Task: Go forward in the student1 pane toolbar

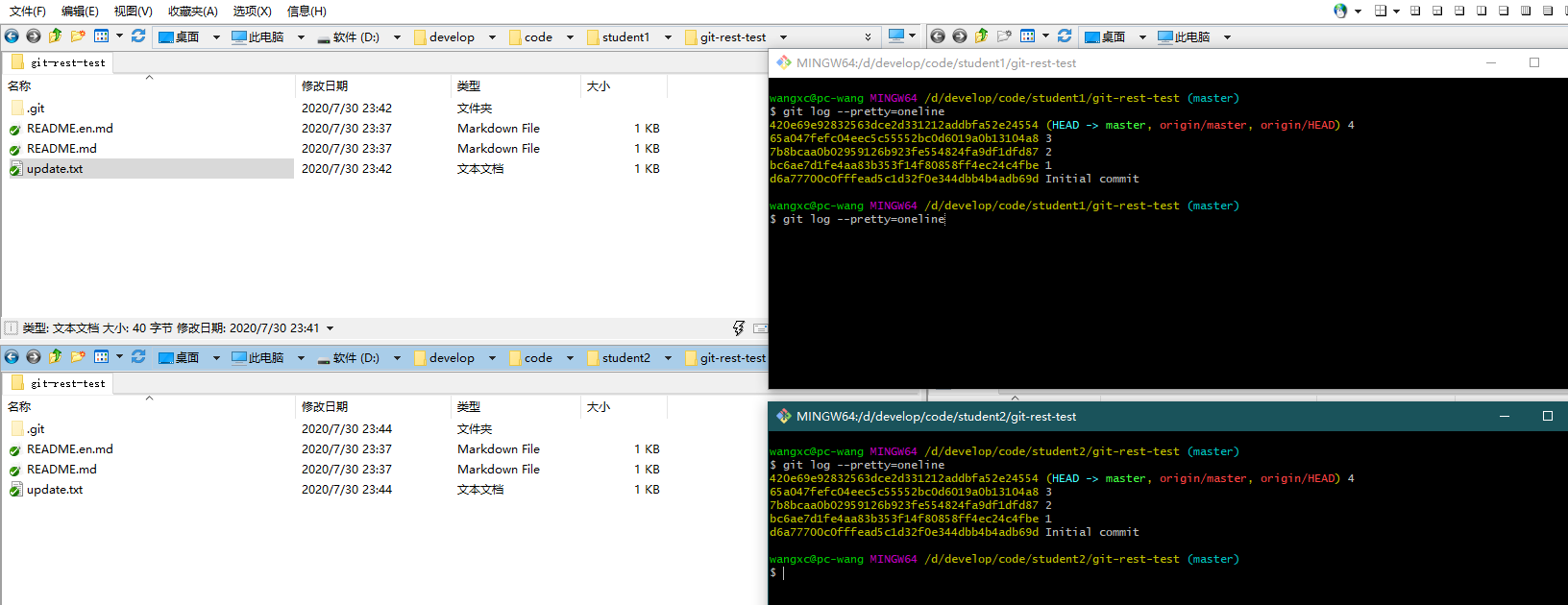Action: coord(34,36)
